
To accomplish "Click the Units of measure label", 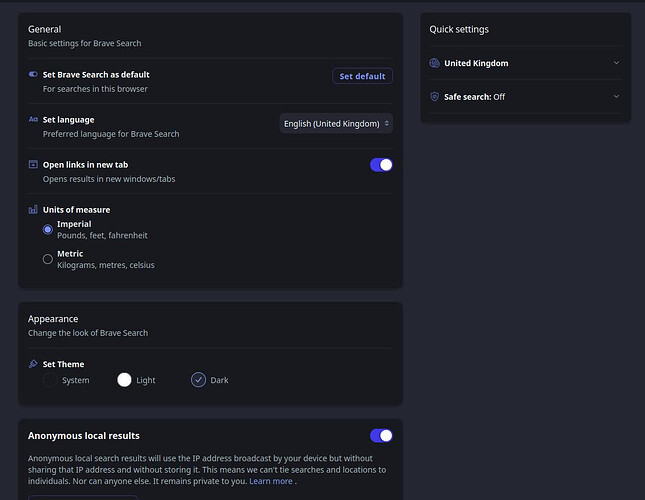I will [76, 210].
